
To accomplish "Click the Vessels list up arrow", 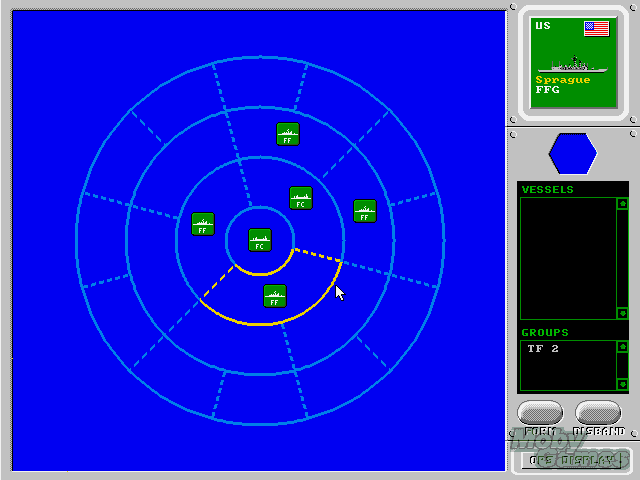I will pyautogui.click(x=622, y=203).
